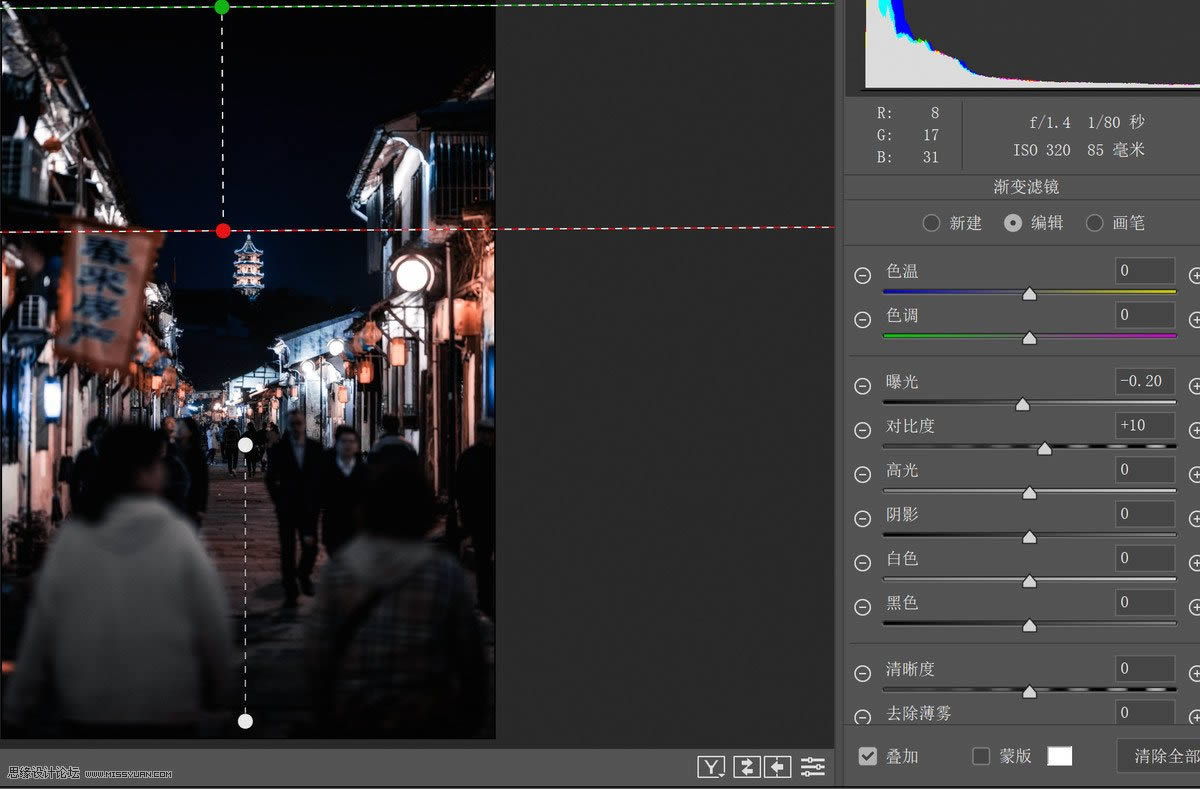The height and width of the screenshot is (789, 1200).
Task: Switch to 编辑 mode in 渐变滤镜
Action: [1013, 223]
